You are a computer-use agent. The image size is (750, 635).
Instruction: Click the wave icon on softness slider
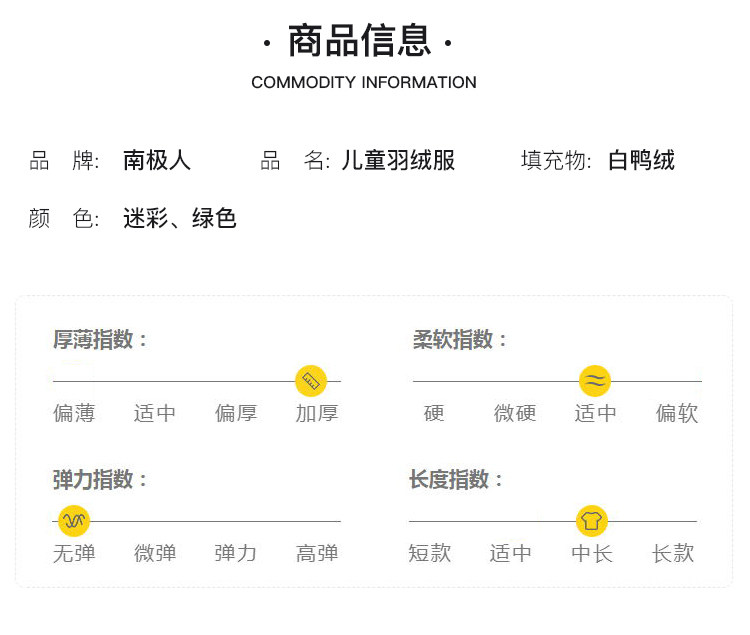coord(595,381)
